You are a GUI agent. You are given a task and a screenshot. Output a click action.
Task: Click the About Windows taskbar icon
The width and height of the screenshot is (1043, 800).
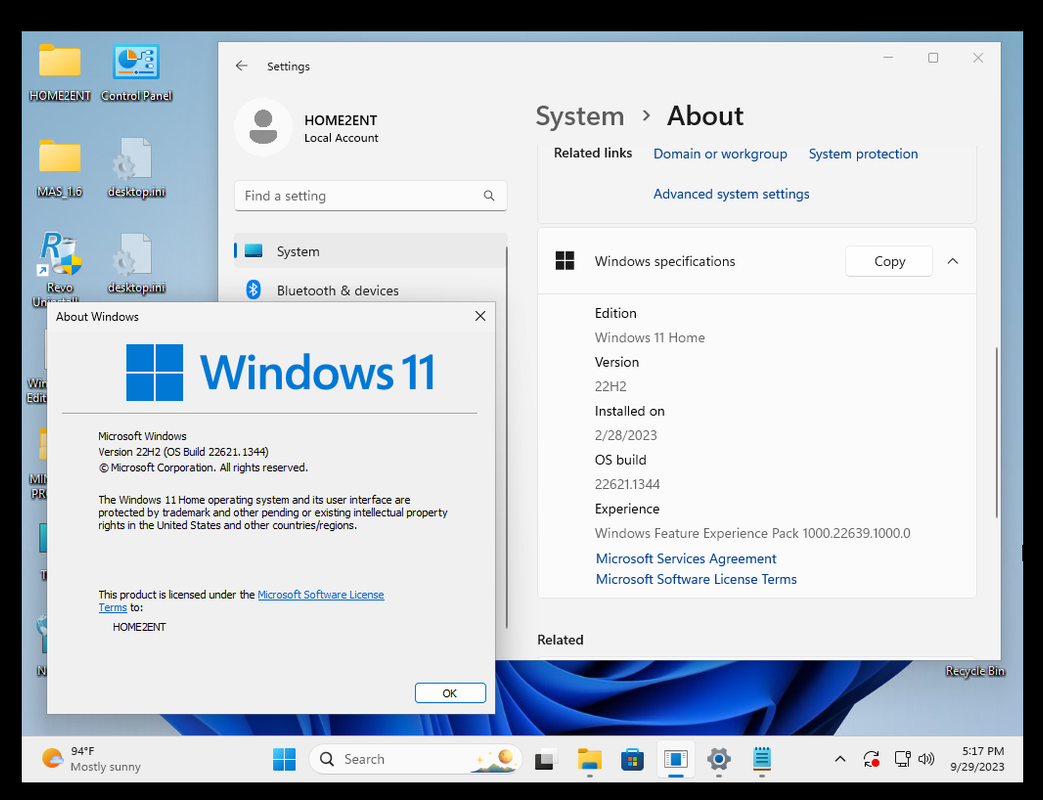coord(675,759)
